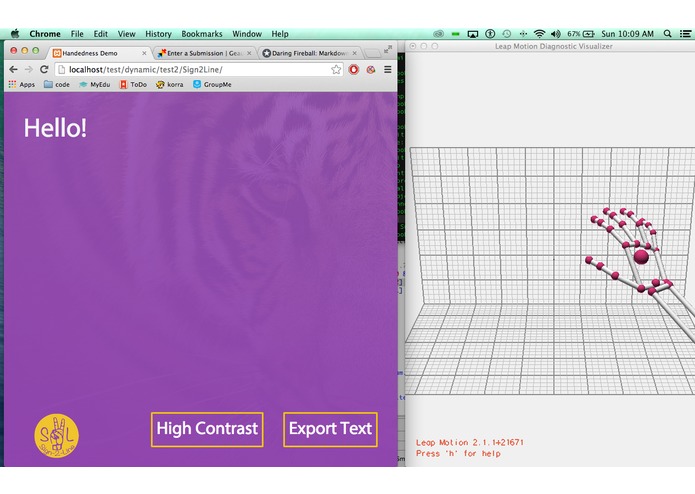This screenshot has width=695, height=494.
Task: Close the Leap Motion Visualizer window
Action: coord(413,46)
